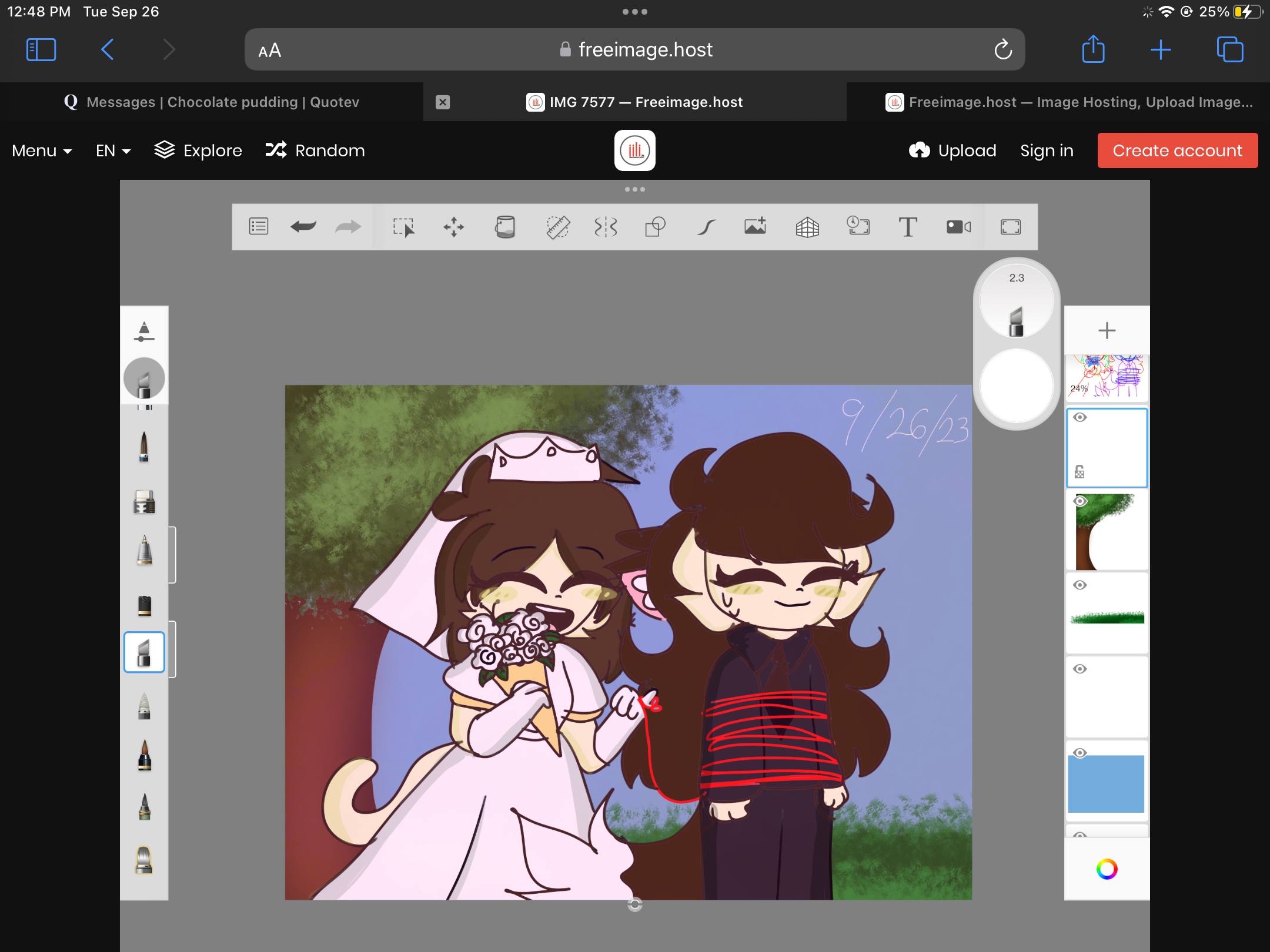Switch to Freeimage.host Image Hosting tab
This screenshot has width=1270, height=952.
click(1070, 102)
